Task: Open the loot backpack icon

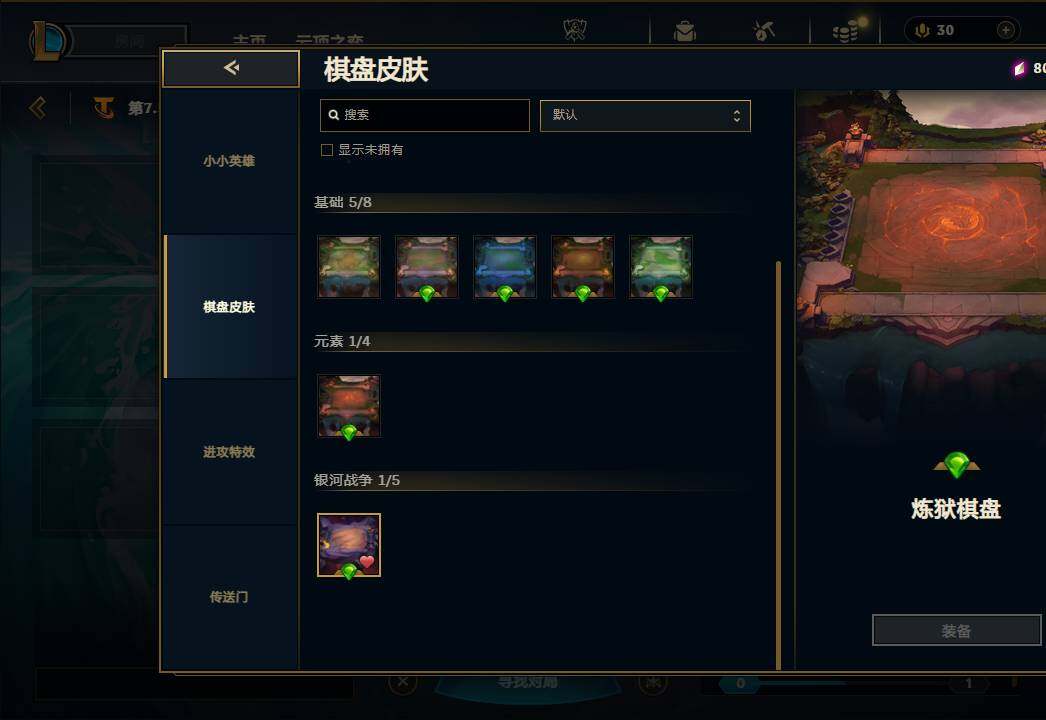Action: 684,31
